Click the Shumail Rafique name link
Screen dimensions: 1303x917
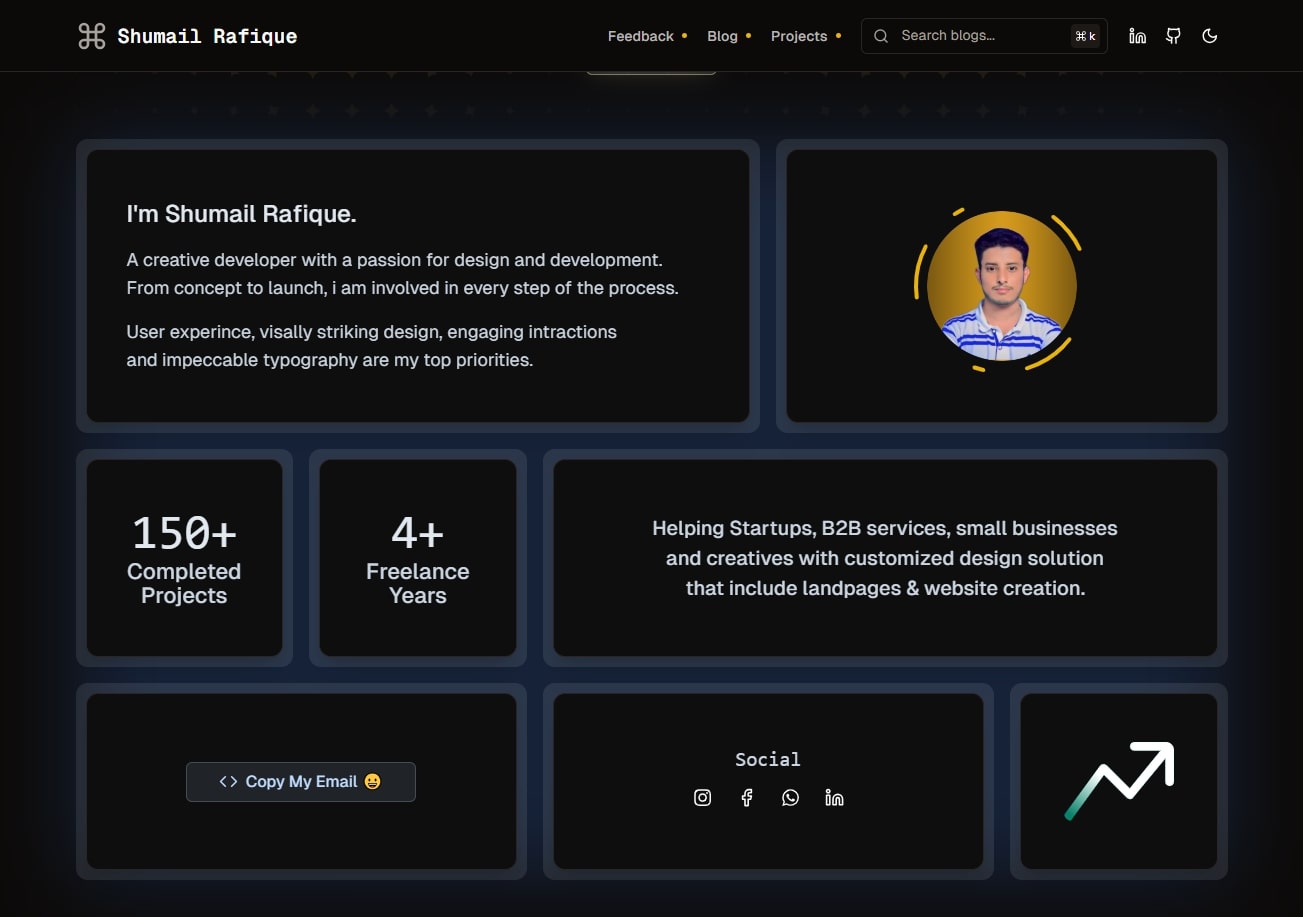206,35
